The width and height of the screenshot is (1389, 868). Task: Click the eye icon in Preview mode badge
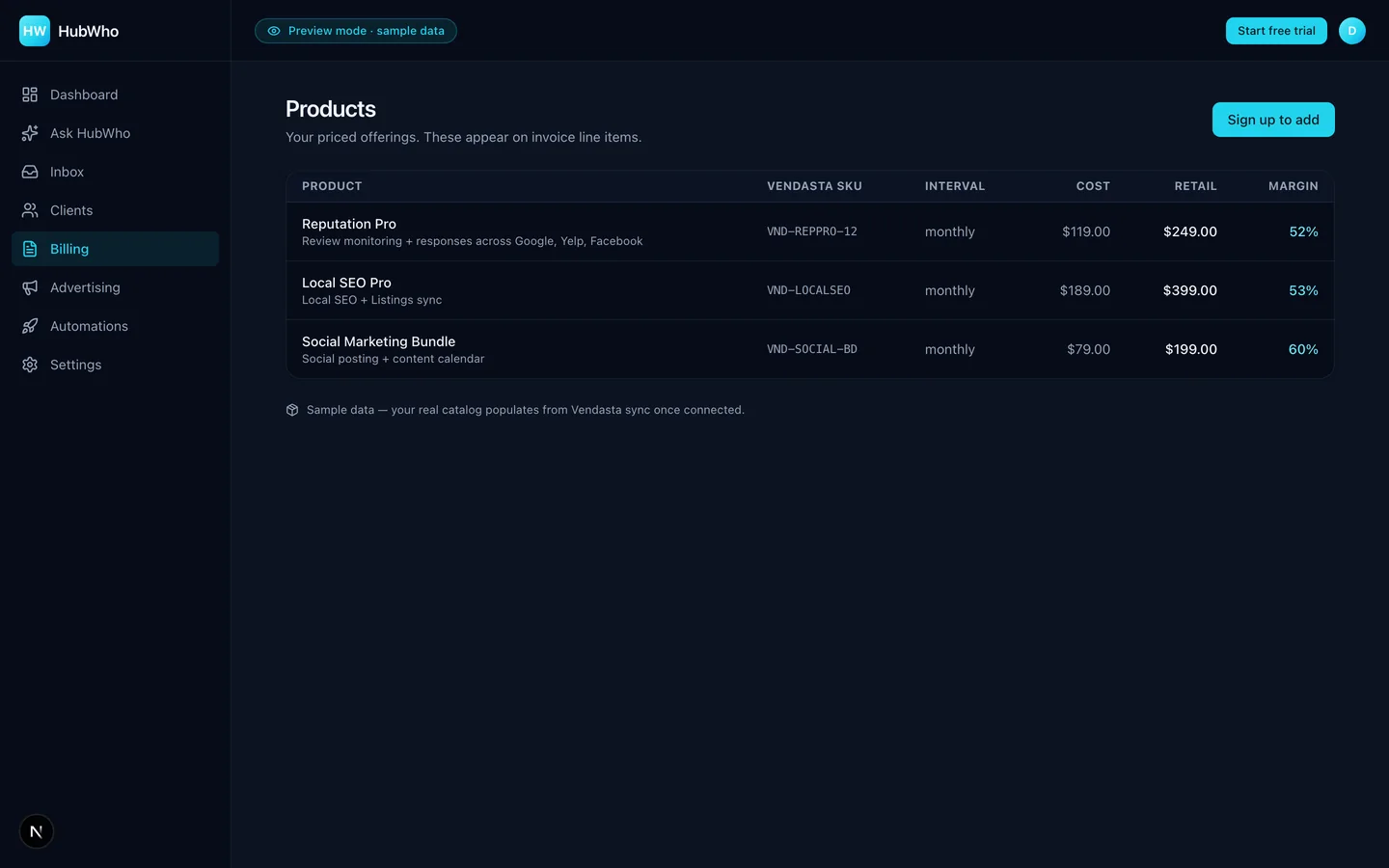click(274, 31)
